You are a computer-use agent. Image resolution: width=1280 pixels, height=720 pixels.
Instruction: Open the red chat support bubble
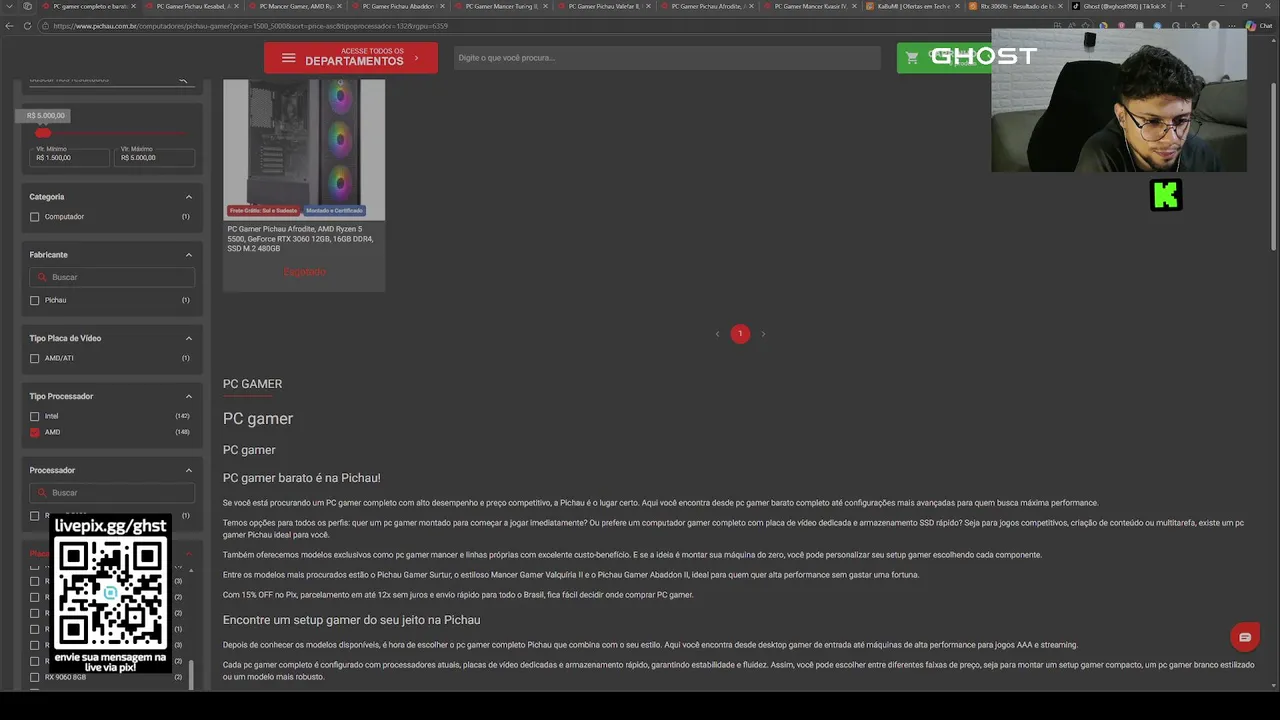1244,637
